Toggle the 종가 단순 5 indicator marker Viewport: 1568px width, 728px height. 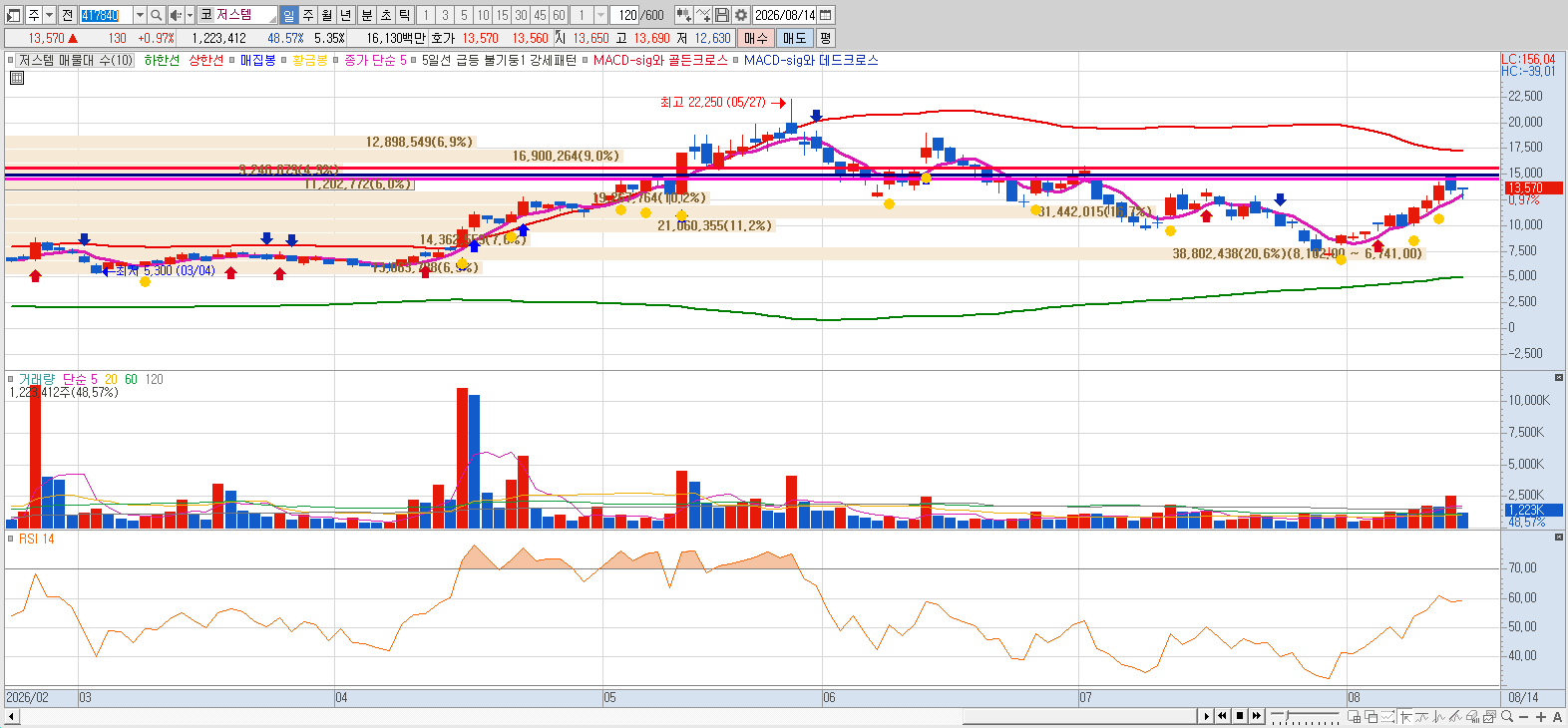click(337, 60)
